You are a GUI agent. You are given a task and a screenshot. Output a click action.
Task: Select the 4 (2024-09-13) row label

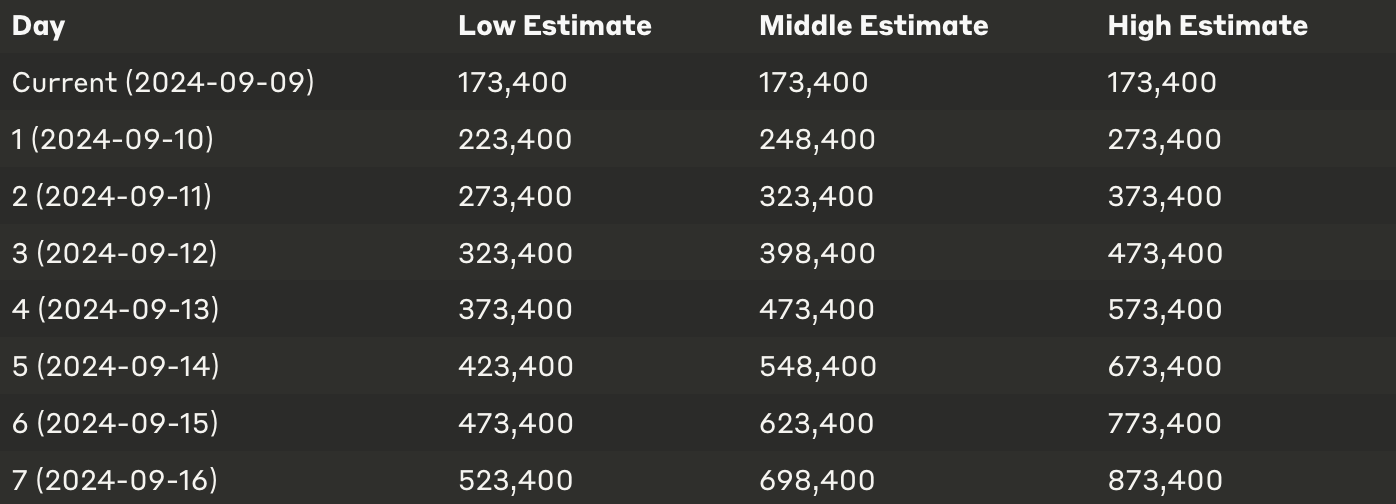[115, 310]
